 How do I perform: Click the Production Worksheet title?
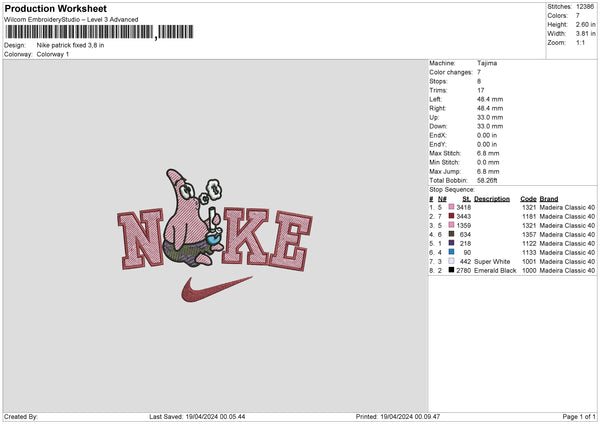point(55,8)
